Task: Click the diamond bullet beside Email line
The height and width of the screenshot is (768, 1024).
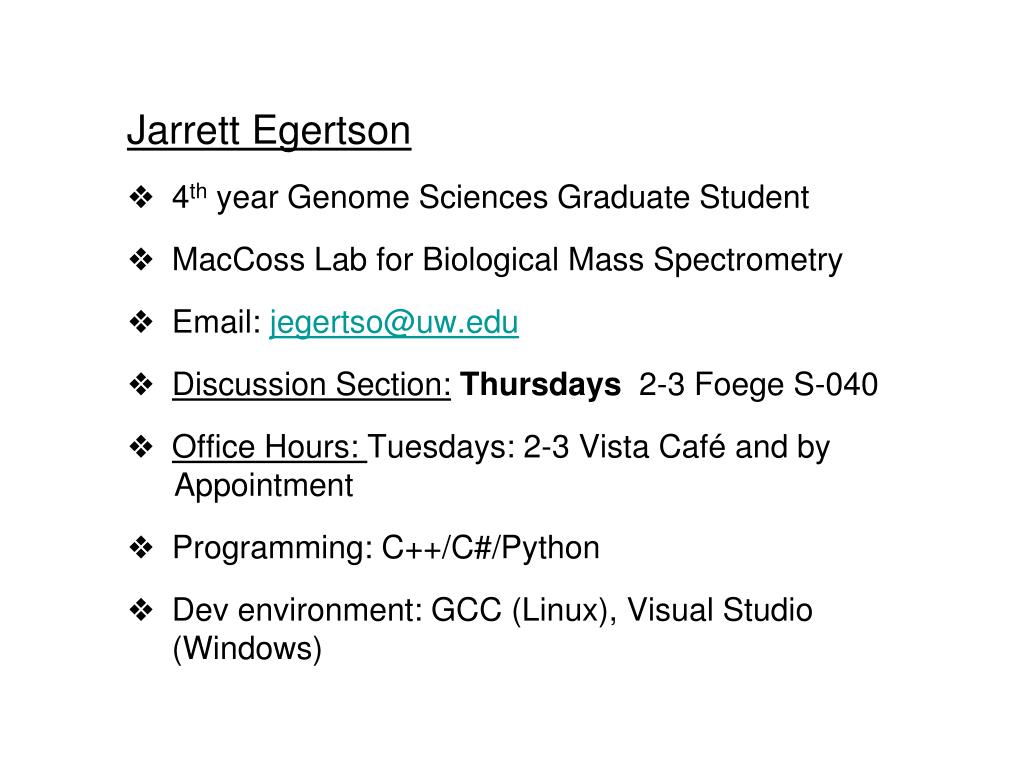Action: (x=141, y=321)
